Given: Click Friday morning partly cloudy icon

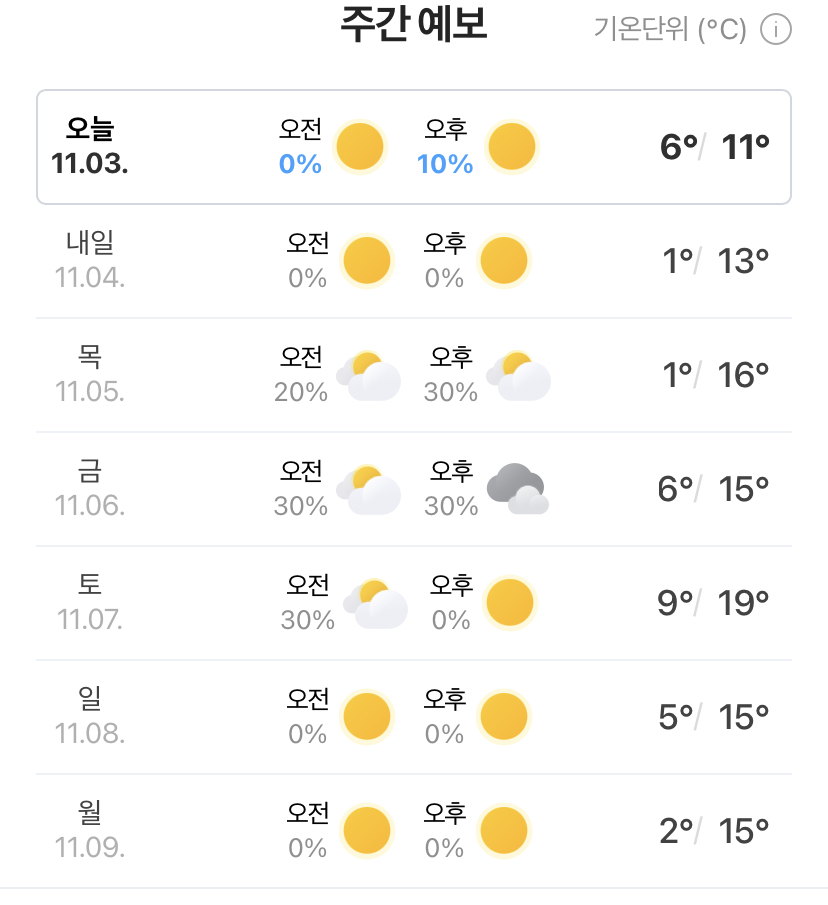Looking at the screenshot, I should (x=368, y=490).
